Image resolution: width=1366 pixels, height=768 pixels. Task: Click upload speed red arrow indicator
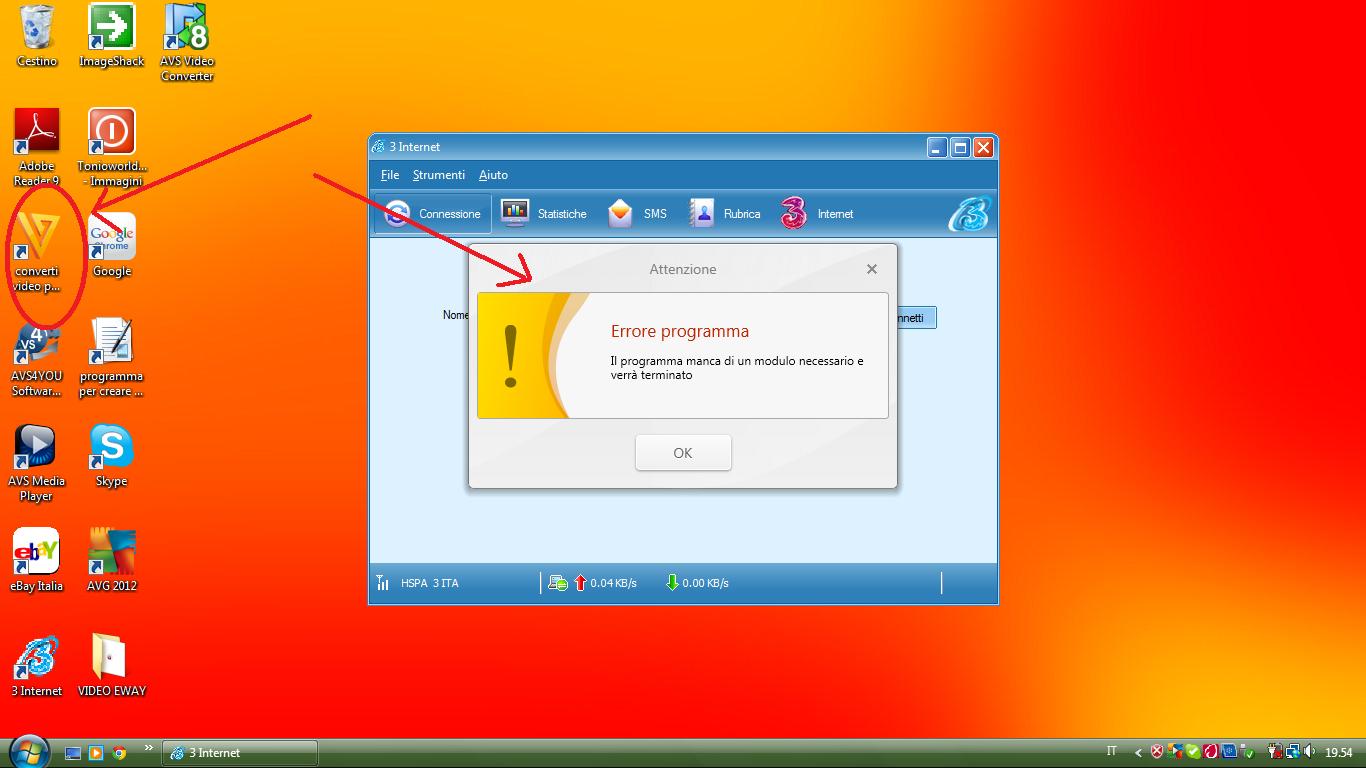tap(580, 583)
